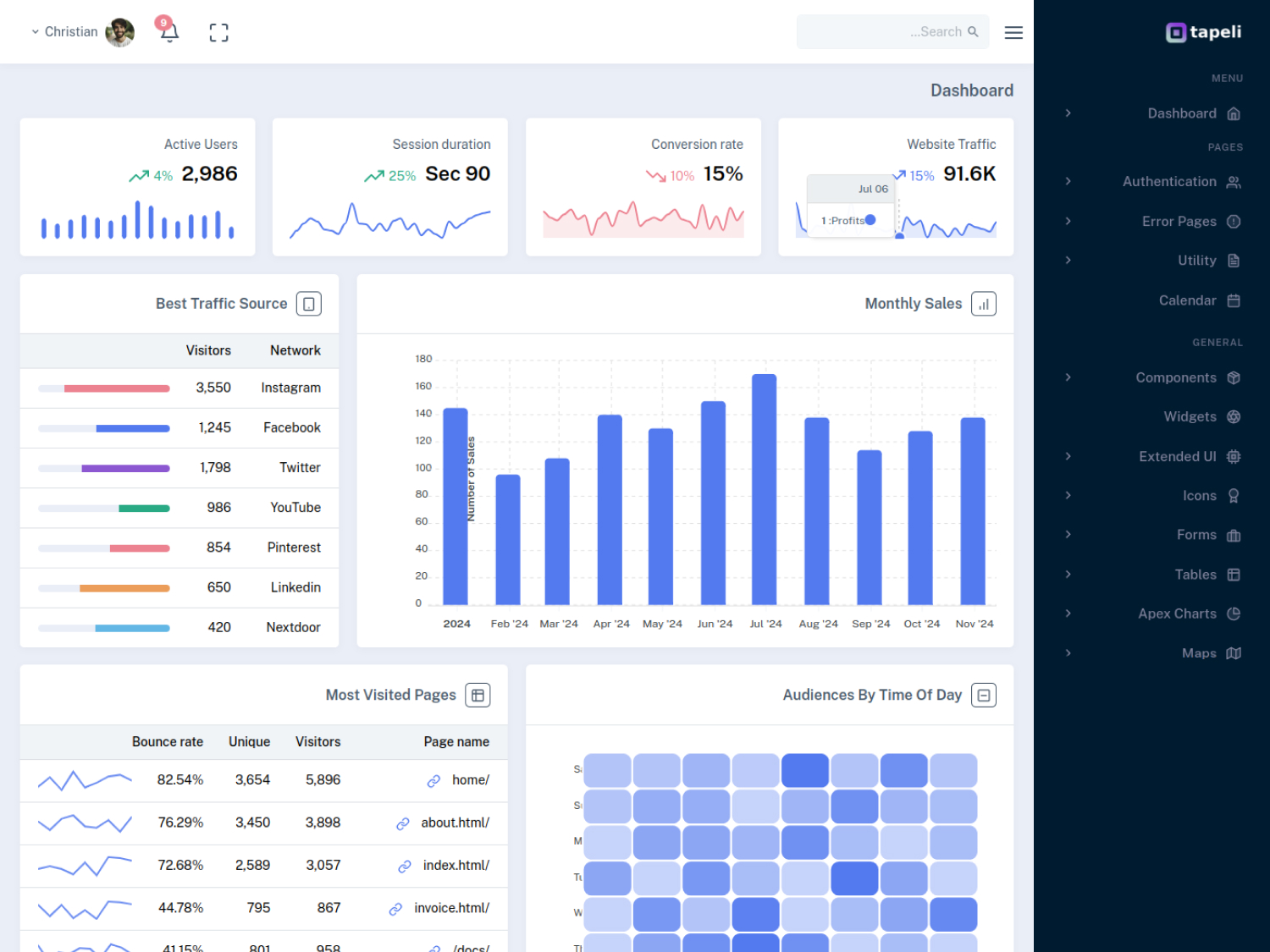1270x952 pixels.
Task: Toggle fullscreen mode icon
Action: (x=218, y=32)
